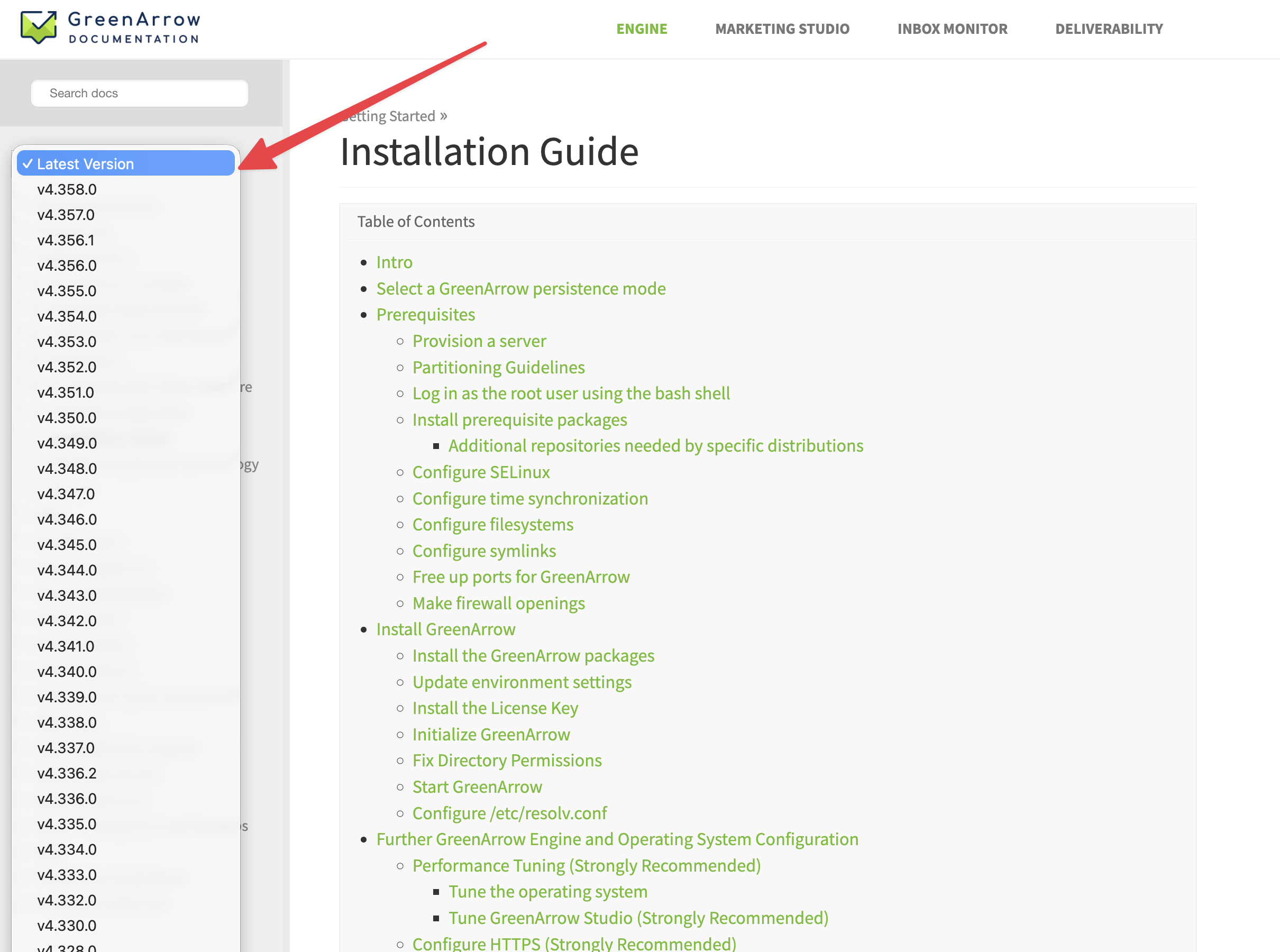
Task: Open the Make firewall openings link
Action: point(499,603)
